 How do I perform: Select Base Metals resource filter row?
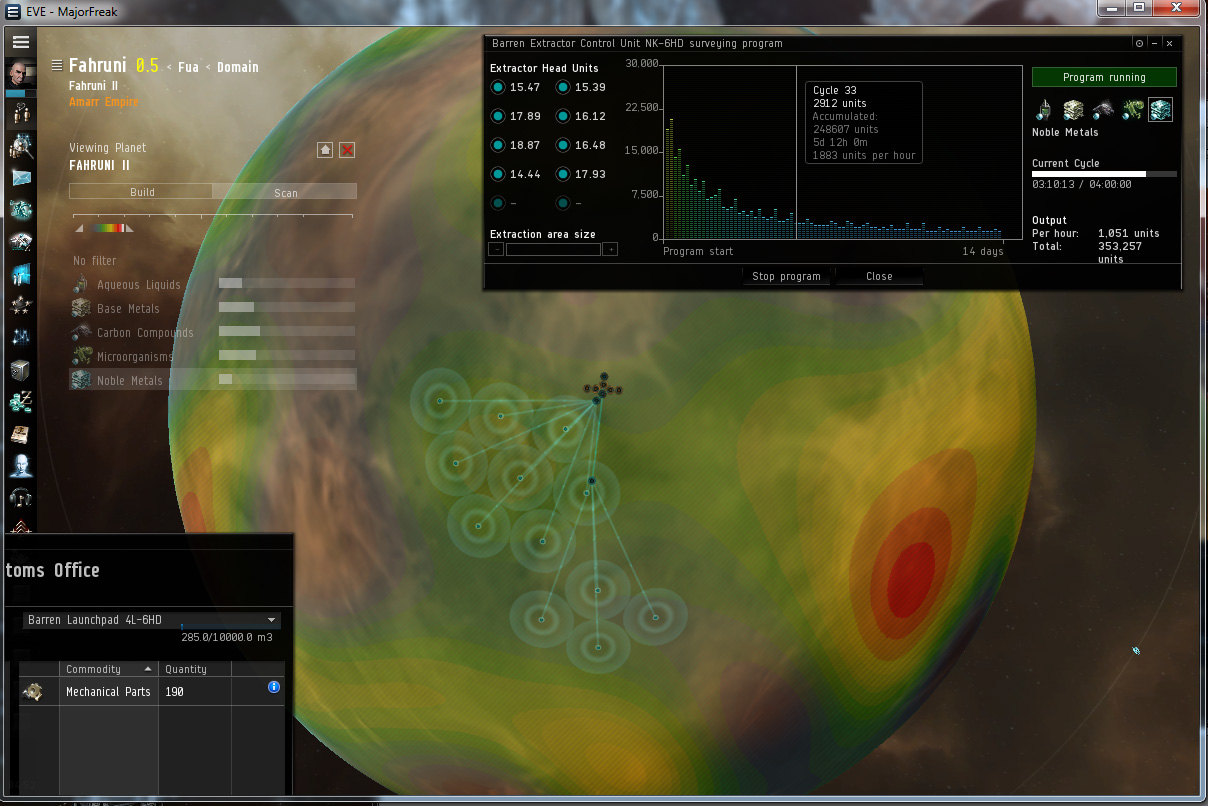coord(212,309)
